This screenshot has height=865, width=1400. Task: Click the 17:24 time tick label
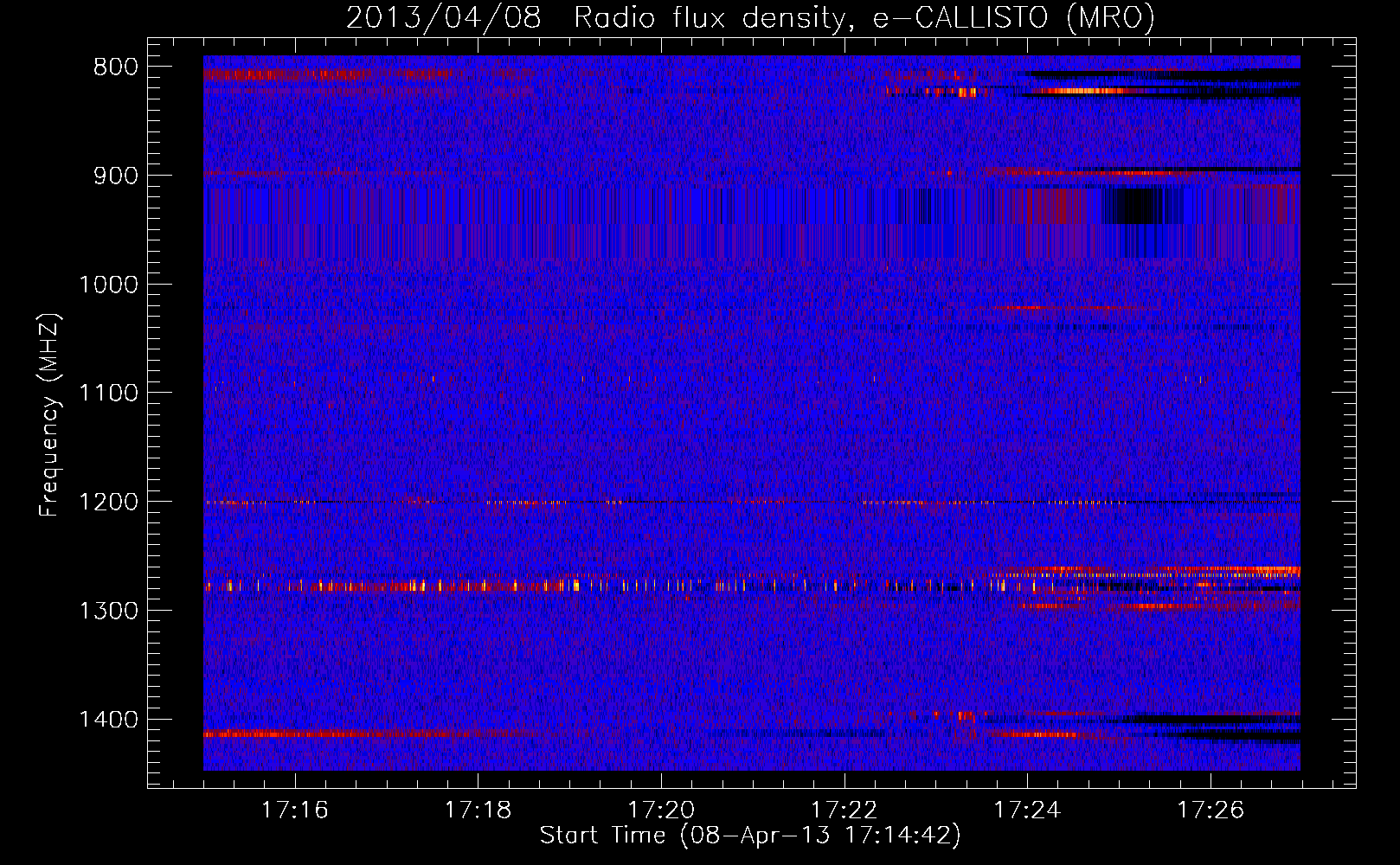coord(1027,811)
